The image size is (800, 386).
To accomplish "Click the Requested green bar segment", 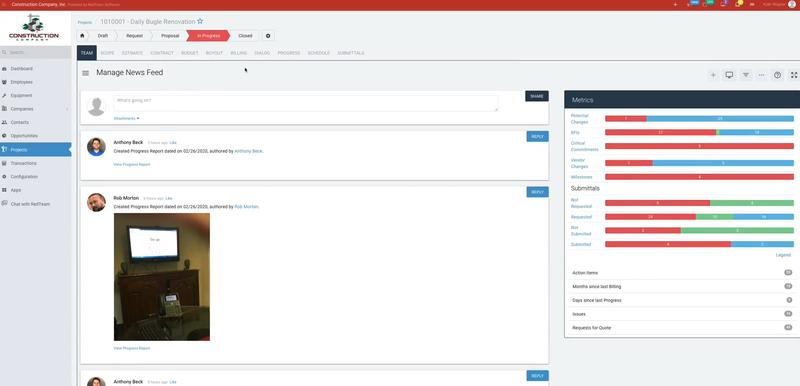I will (715, 217).
